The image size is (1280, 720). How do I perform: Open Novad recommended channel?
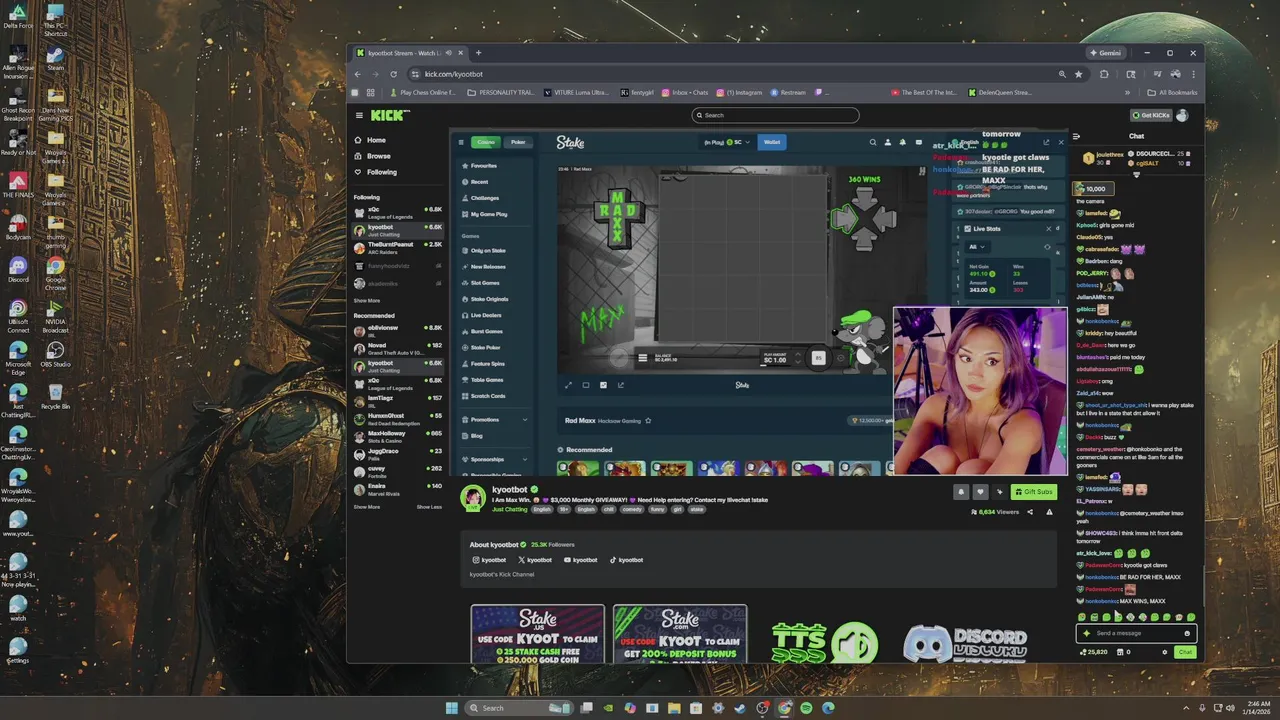[397, 347]
